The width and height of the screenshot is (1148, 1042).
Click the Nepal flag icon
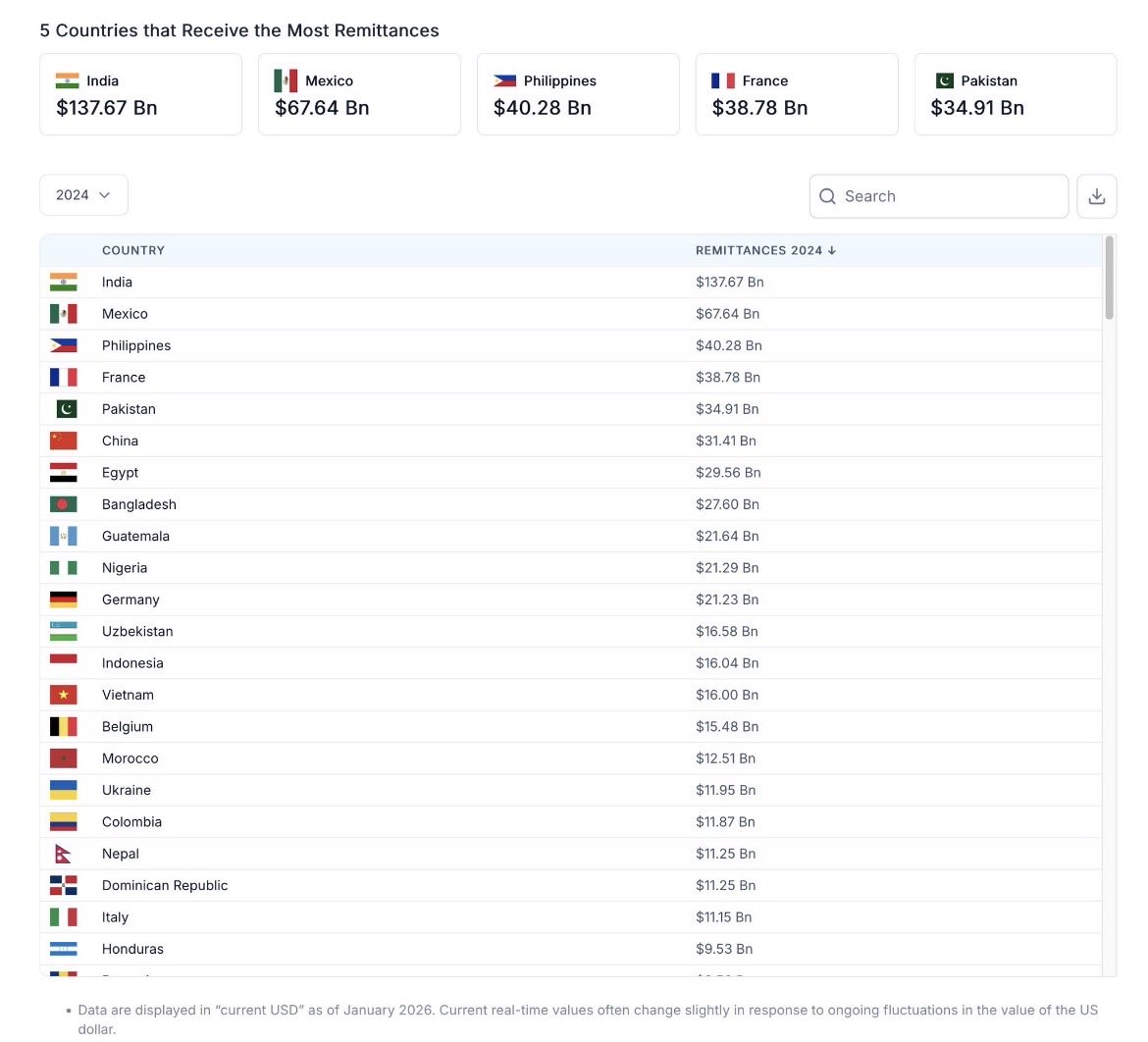pos(63,854)
